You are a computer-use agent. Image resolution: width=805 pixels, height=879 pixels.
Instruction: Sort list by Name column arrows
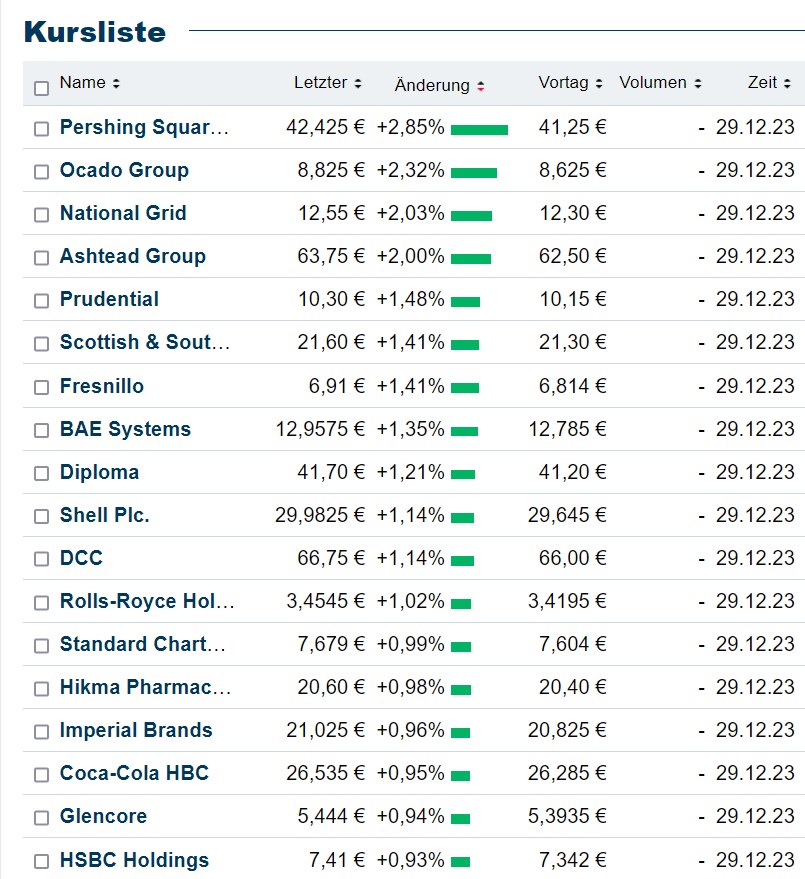coord(116,84)
